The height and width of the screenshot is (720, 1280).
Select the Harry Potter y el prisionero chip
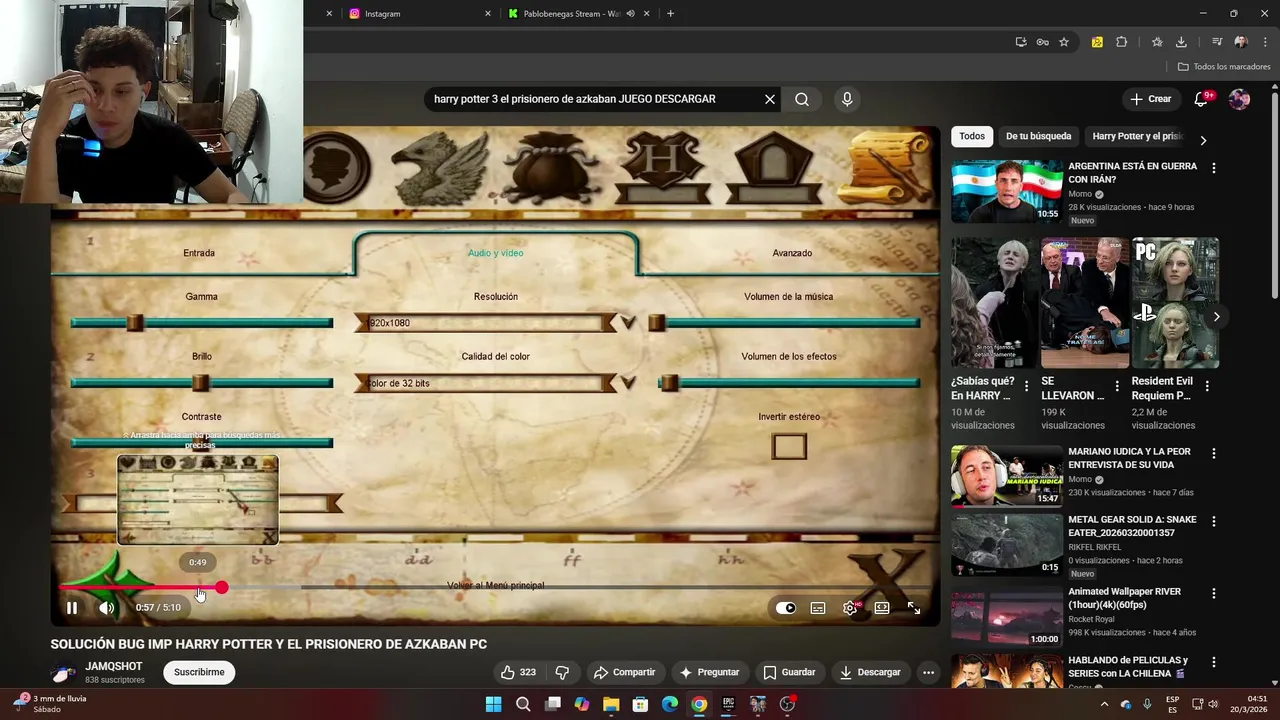click(x=1137, y=136)
